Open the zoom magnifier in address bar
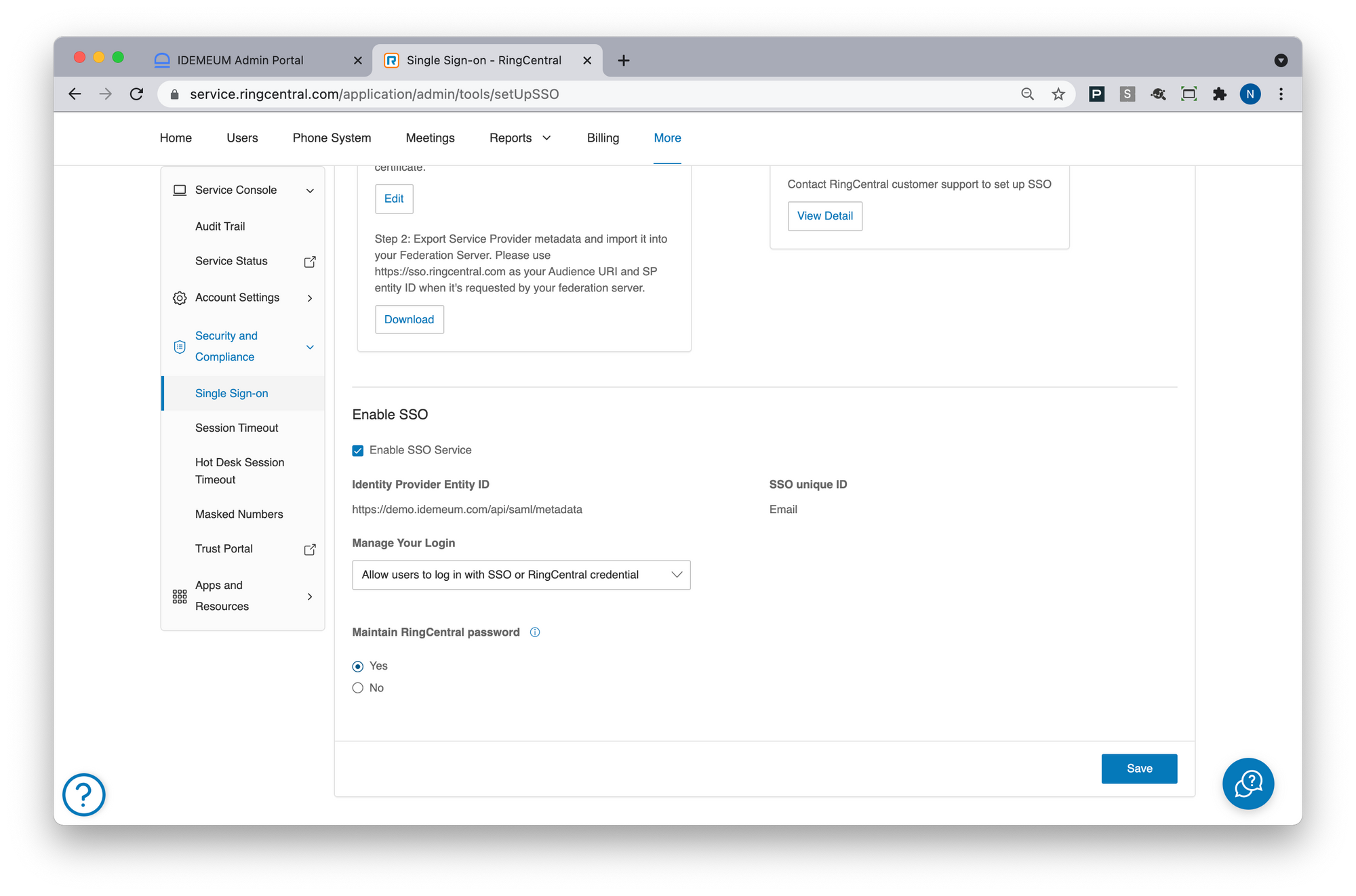1356x896 pixels. [x=1028, y=94]
